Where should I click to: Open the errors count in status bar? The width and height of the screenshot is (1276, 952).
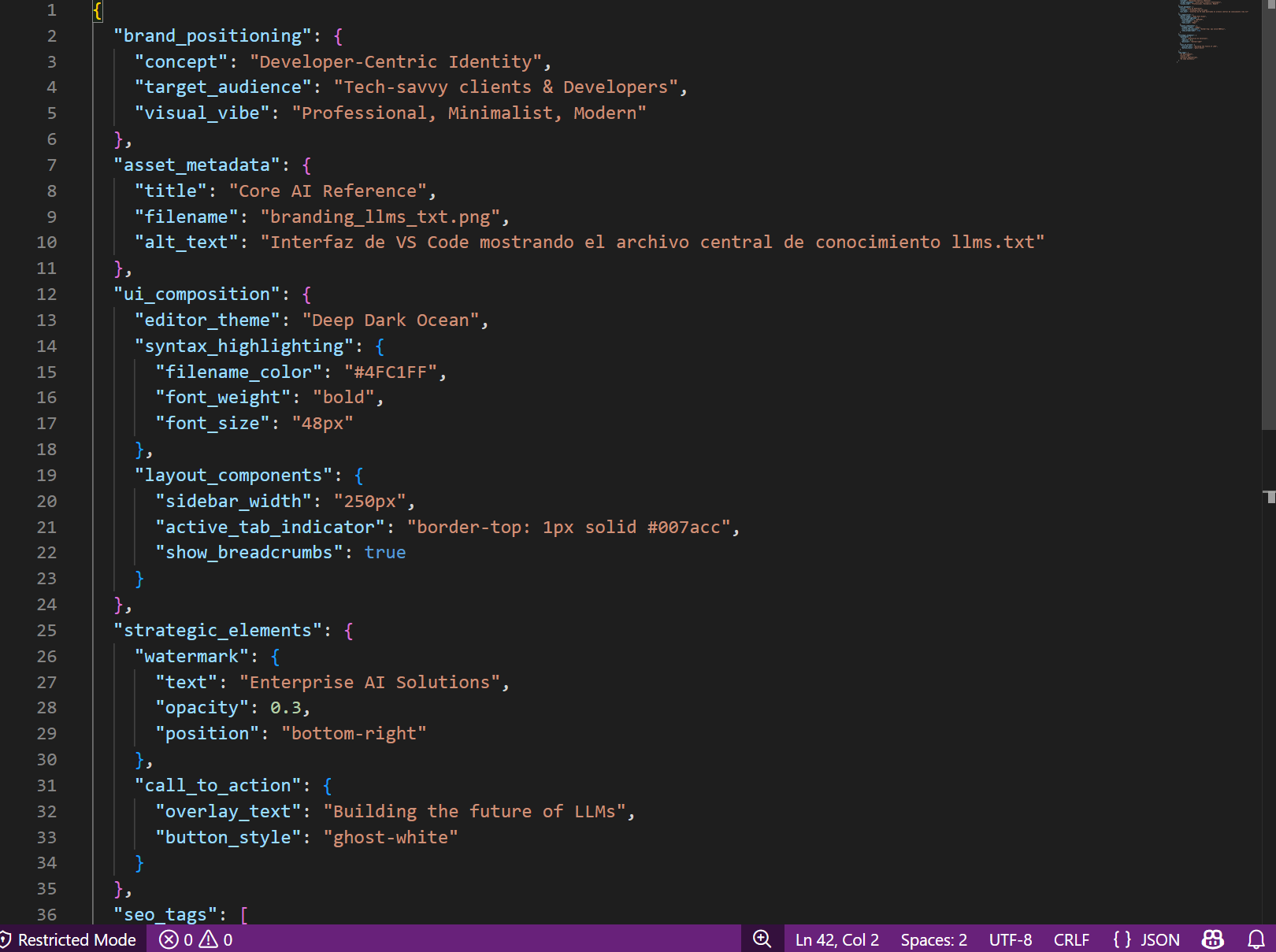tap(176, 939)
